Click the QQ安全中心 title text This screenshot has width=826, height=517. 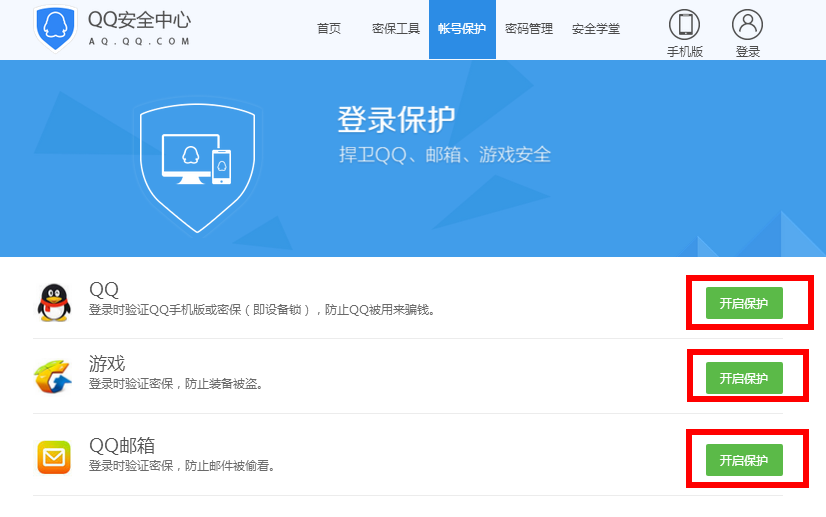[139, 20]
